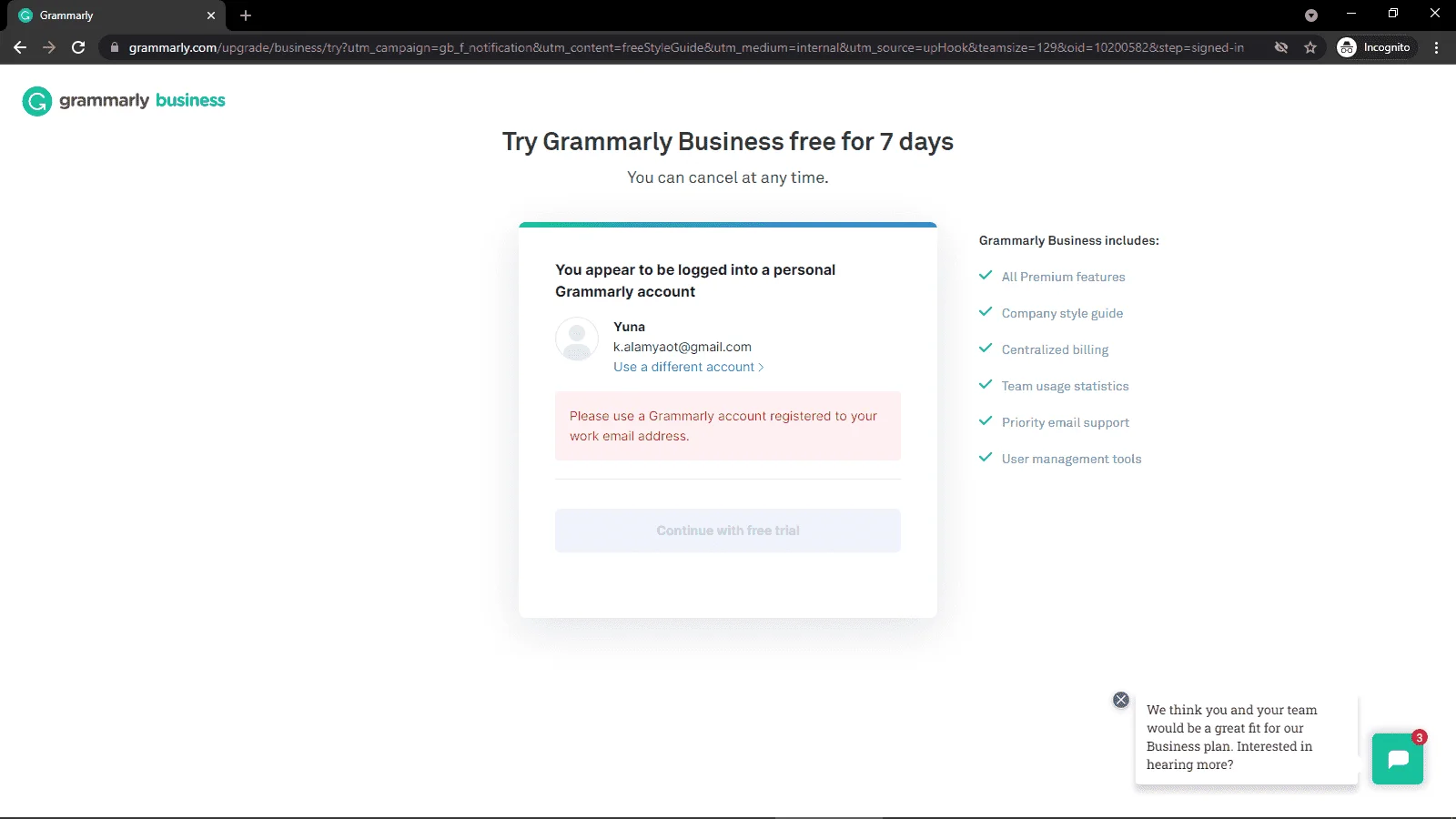Click the 'grammarly business' wordmark
Viewport: 1456px width, 819px height.
click(x=142, y=100)
